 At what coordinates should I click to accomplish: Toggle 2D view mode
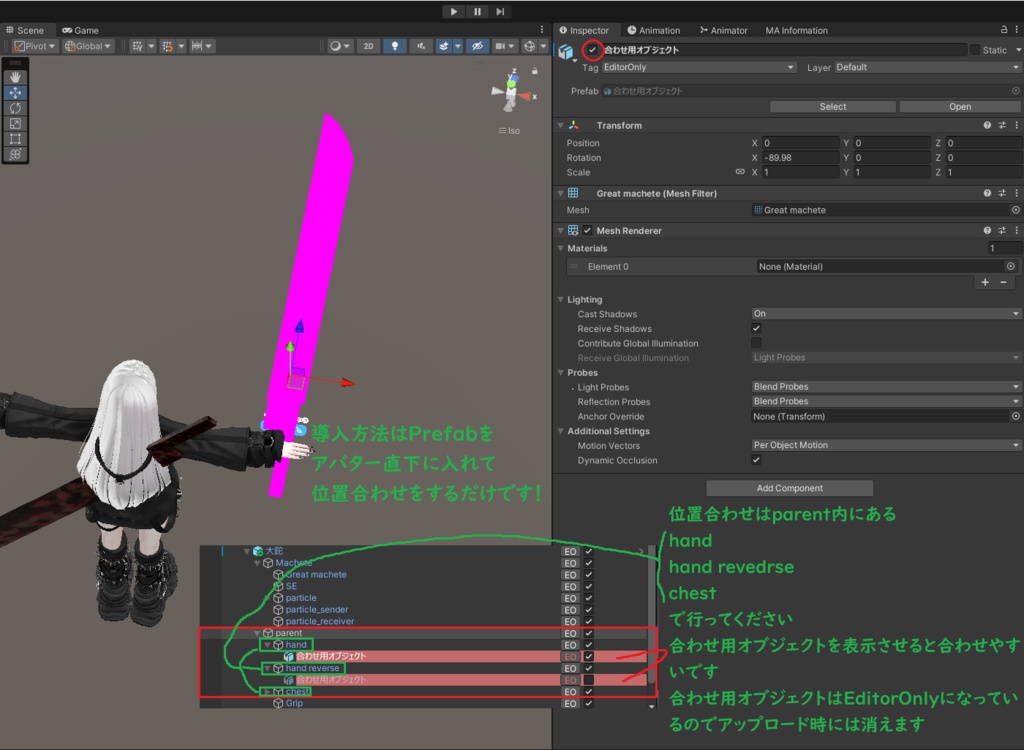(368, 46)
